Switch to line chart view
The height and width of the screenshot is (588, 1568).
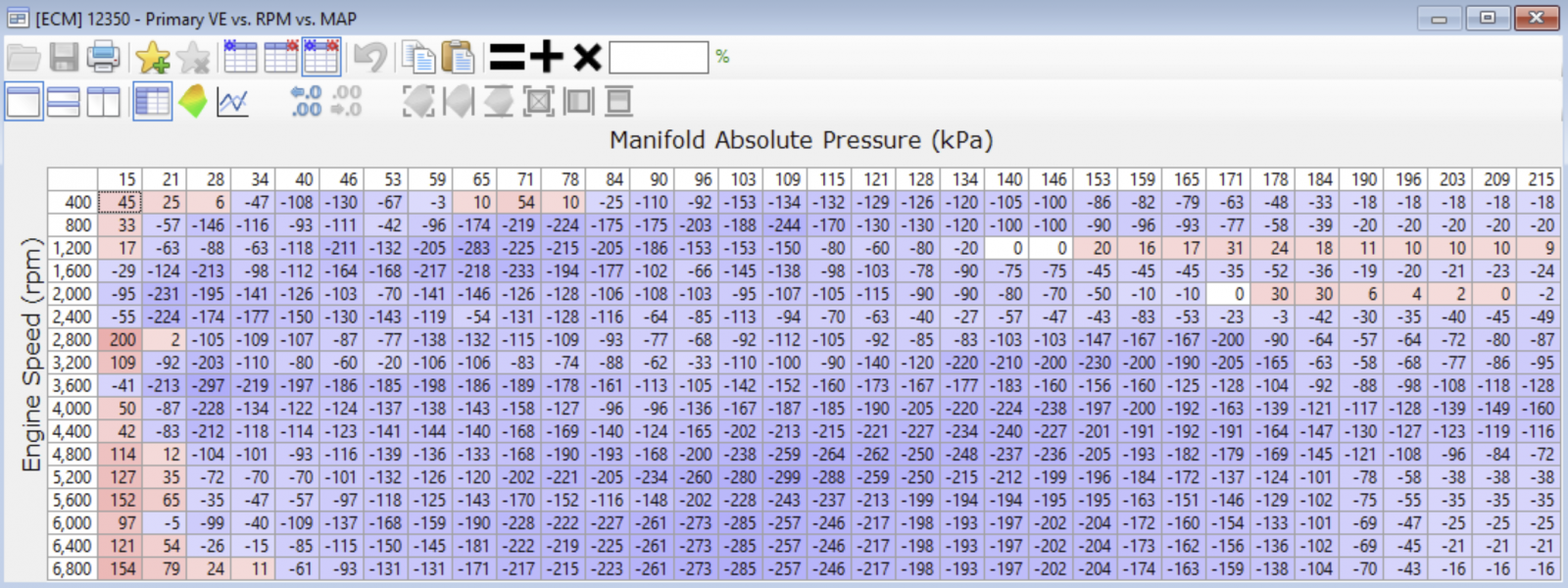pos(232,101)
